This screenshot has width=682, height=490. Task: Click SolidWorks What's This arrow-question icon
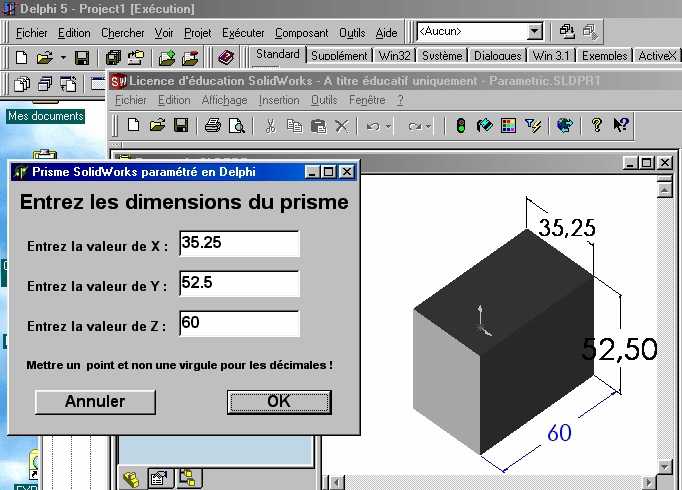[621, 125]
